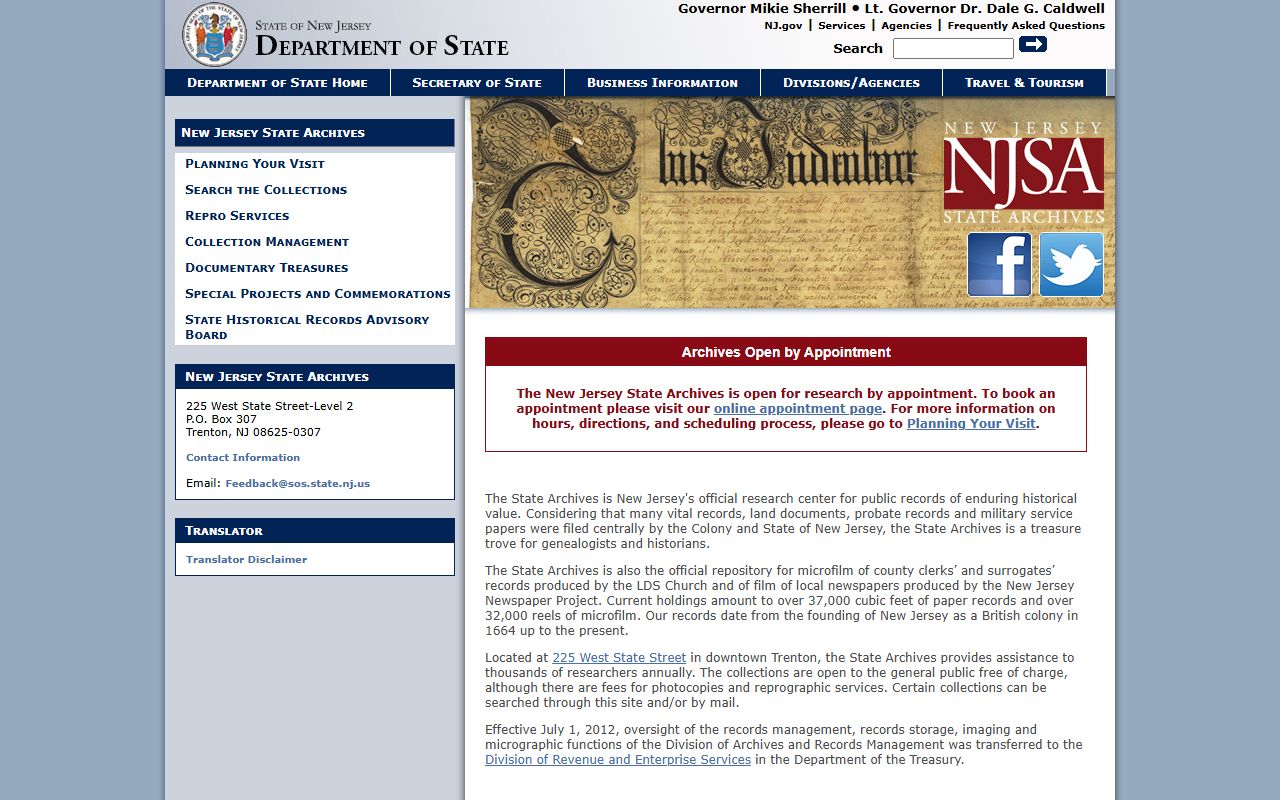The height and width of the screenshot is (800, 1280).
Task: Open the Divisions/Agencies menu
Action: [851, 83]
